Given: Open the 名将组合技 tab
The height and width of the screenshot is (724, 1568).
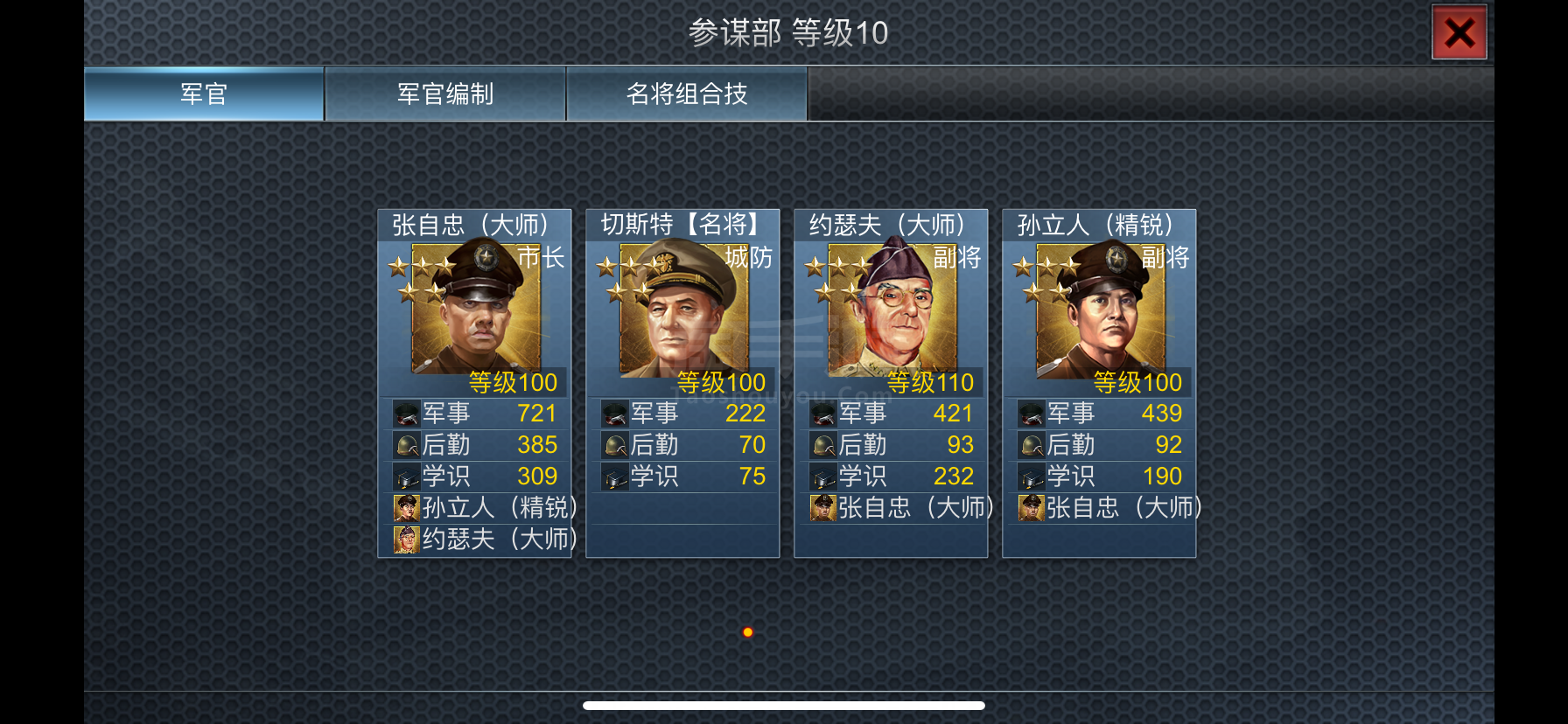Looking at the screenshot, I should click(687, 94).
